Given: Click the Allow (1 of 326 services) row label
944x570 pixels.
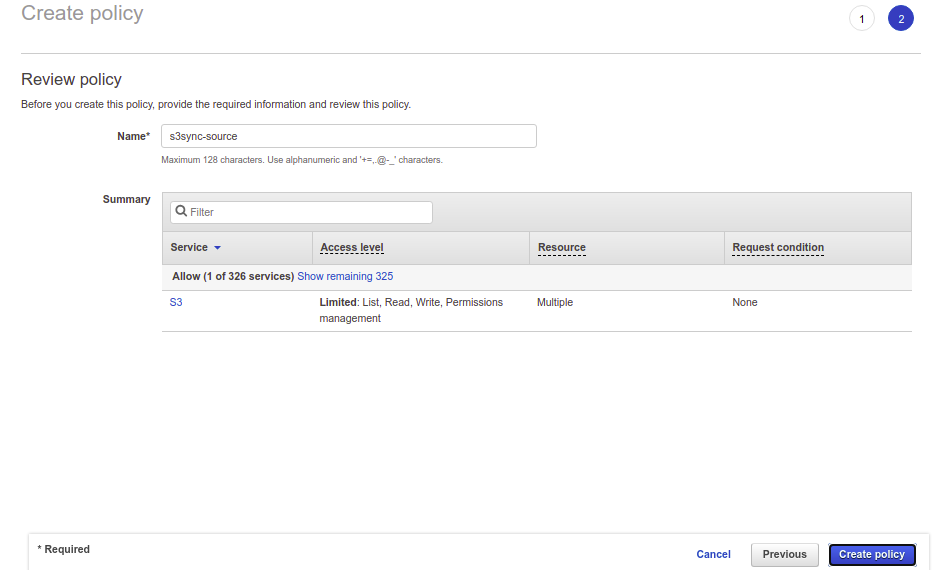Looking at the screenshot, I should click(x=233, y=277).
